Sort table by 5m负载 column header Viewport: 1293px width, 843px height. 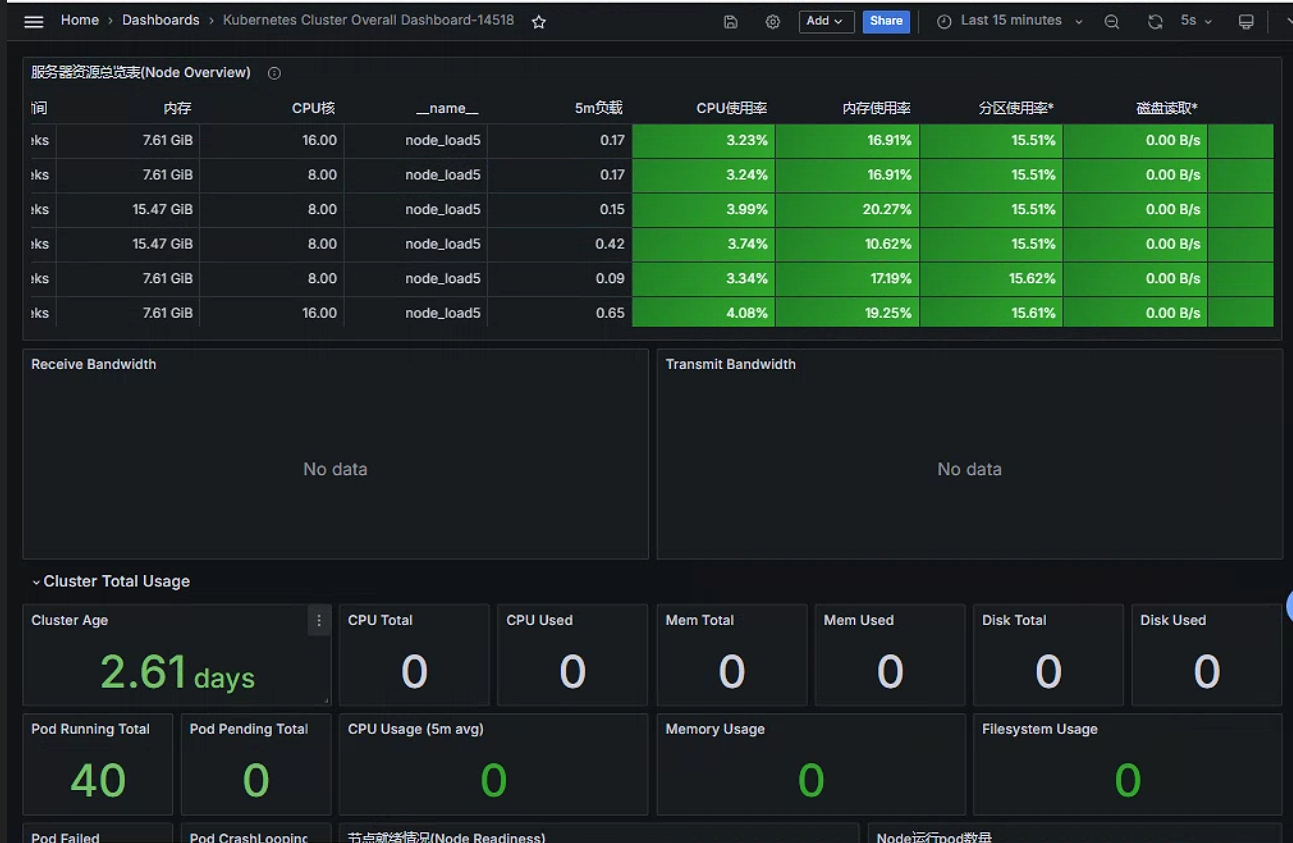(x=598, y=108)
